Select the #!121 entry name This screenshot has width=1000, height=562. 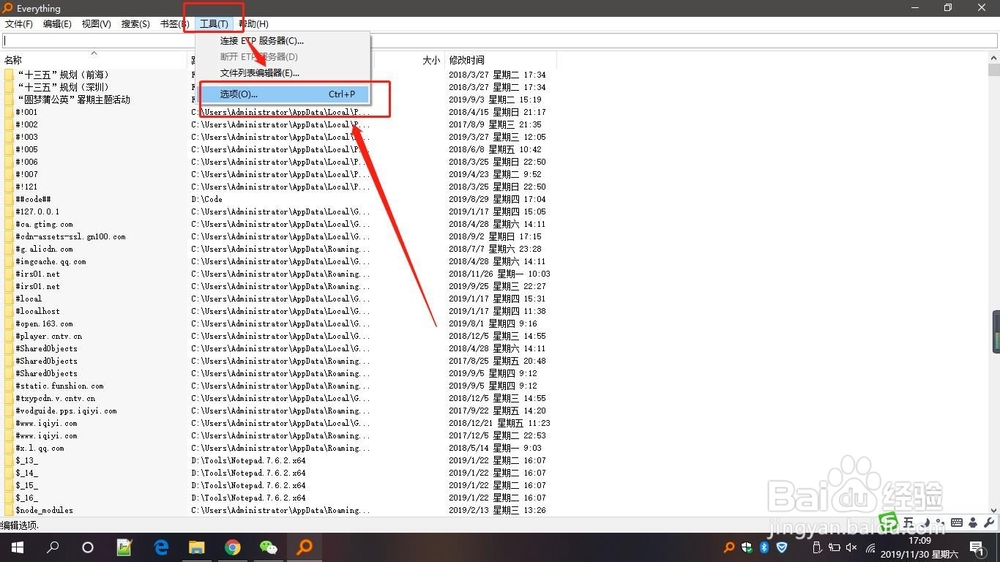[27, 186]
